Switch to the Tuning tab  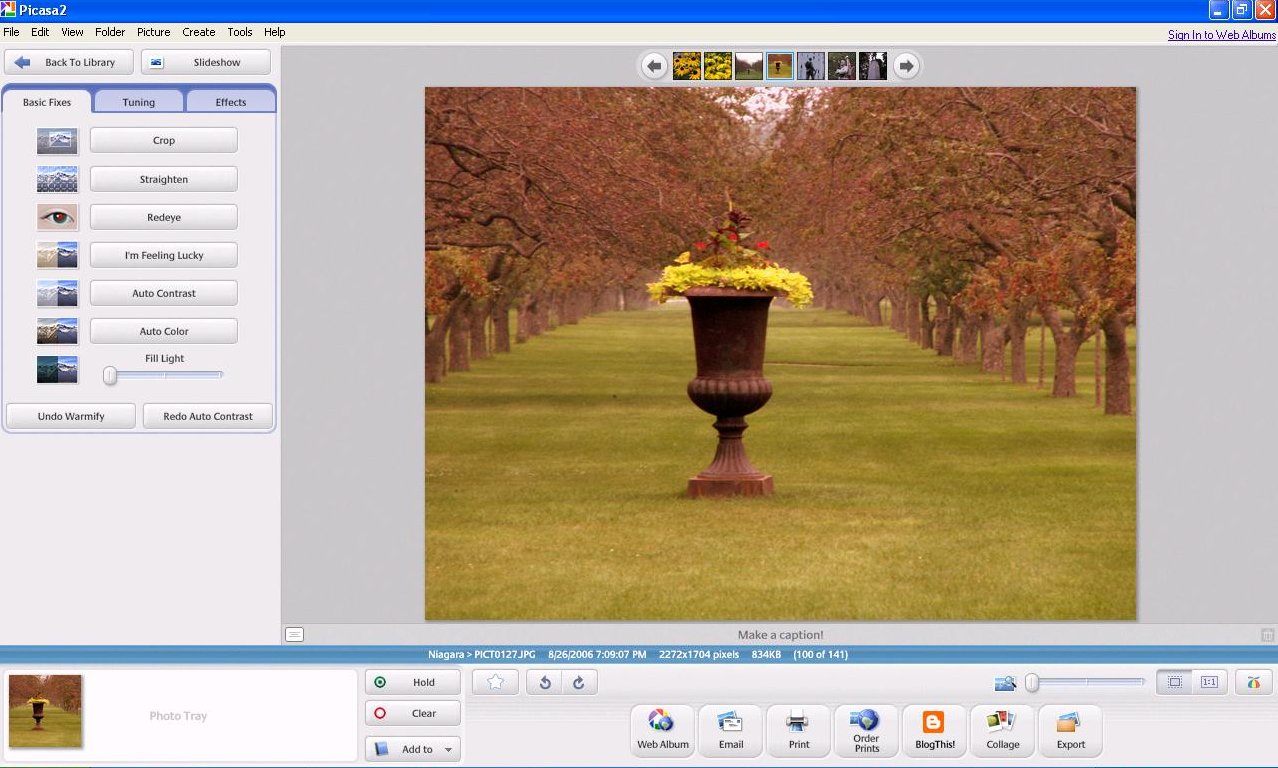[x=139, y=102]
